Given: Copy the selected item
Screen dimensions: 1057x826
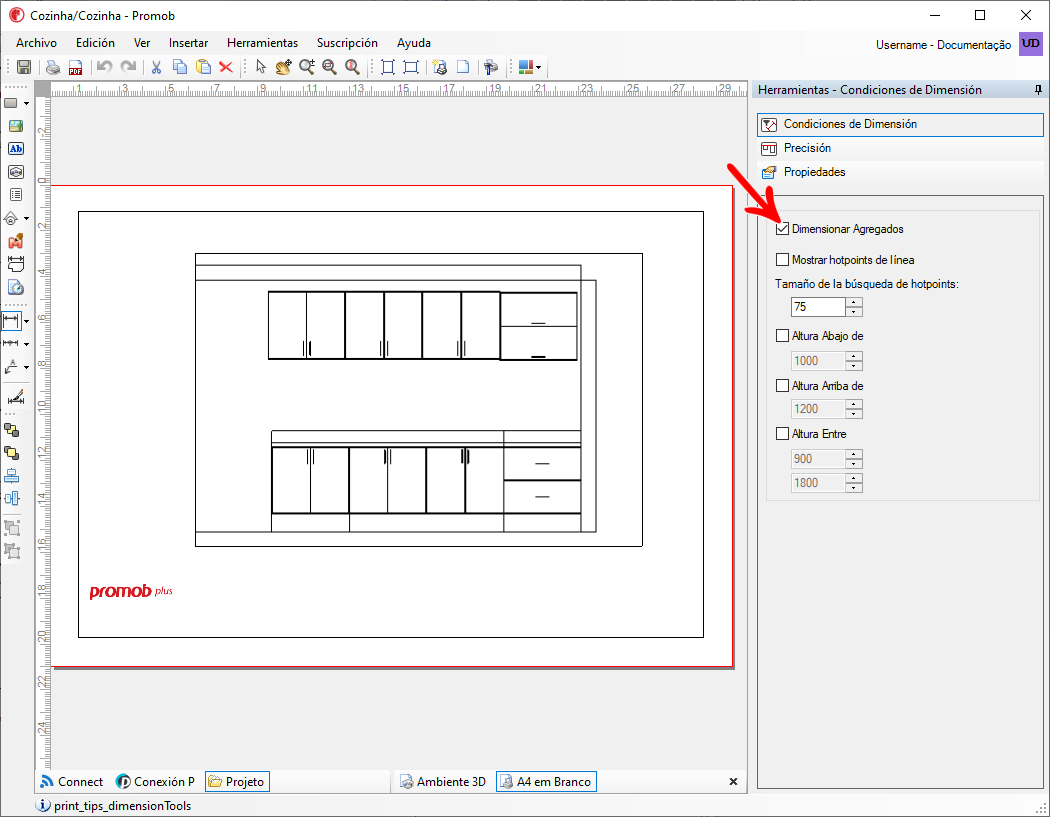Looking at the screenshot, I should pyautogui.click(x=180, y=67).
